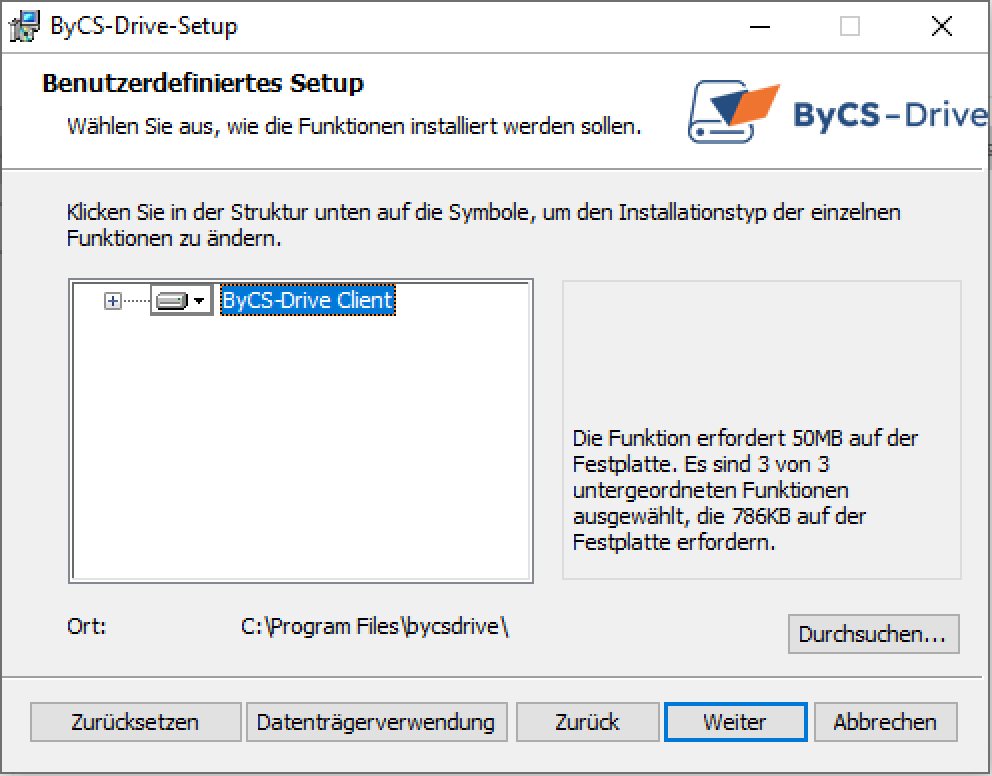Continue with the Weiter button
This screenshot has height=776, width=992.
(x=735, y=722)
